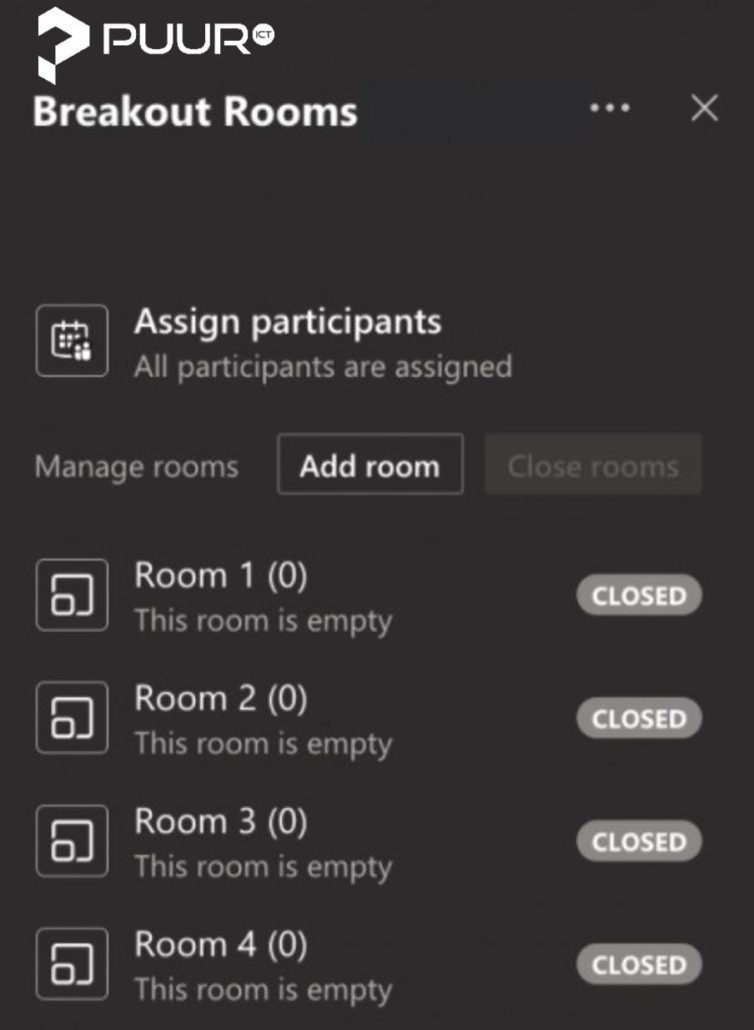Select the Room 3 breakout room icon

[71, 840]
